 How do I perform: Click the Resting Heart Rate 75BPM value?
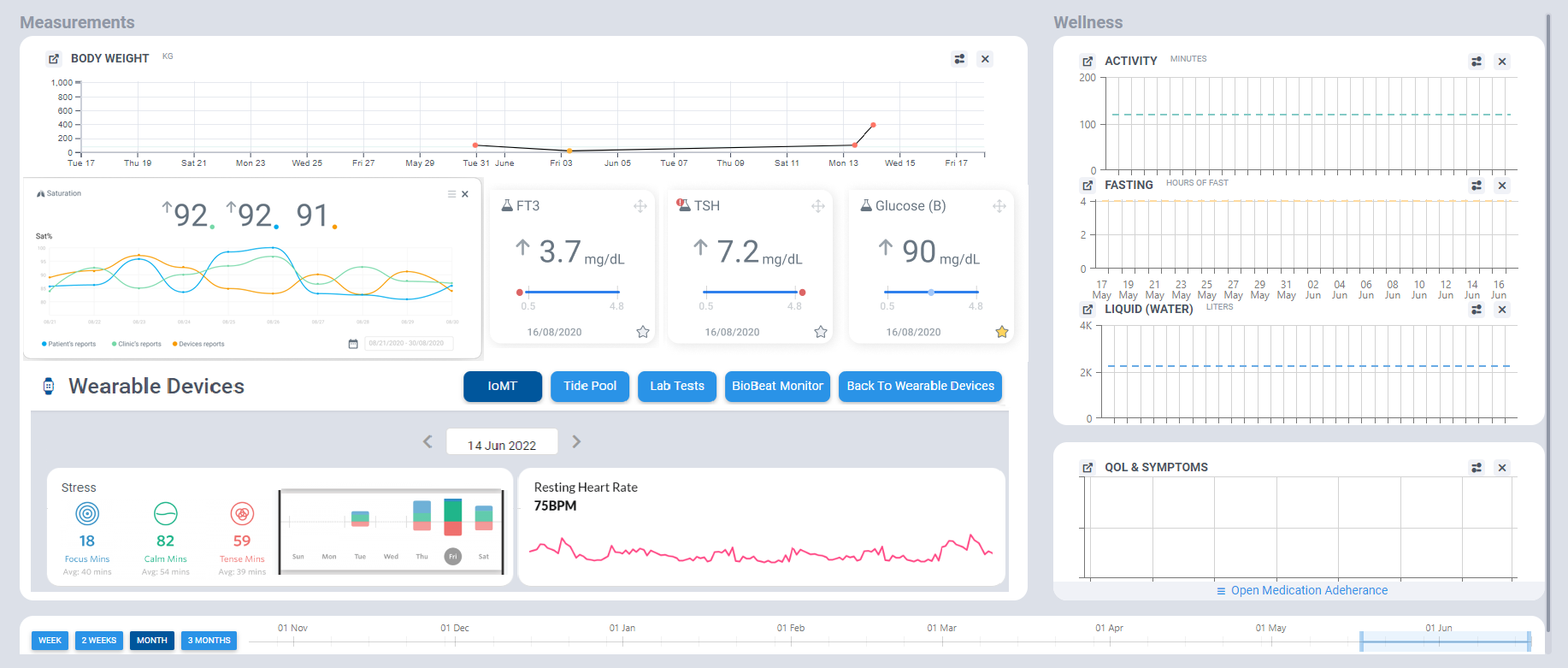tap(556, 505)
